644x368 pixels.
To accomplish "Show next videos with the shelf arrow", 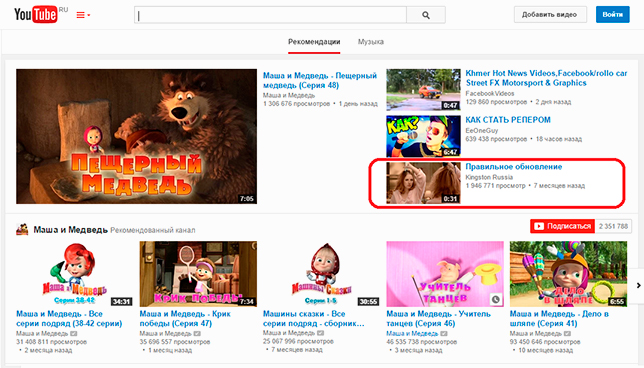I will pos(638,285).
